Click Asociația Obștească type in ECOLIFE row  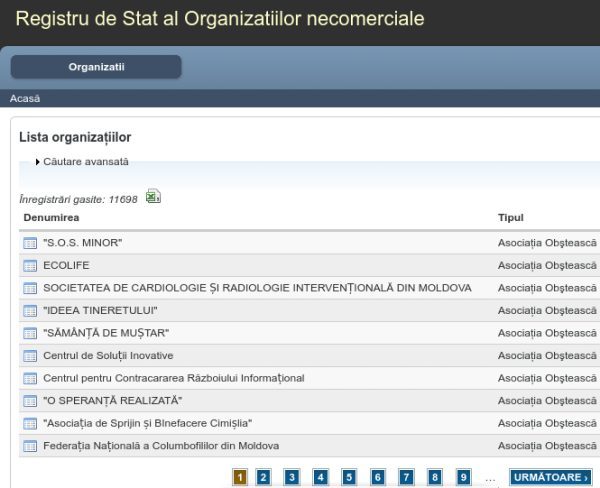pyautogui.click(x=547, y=265)
